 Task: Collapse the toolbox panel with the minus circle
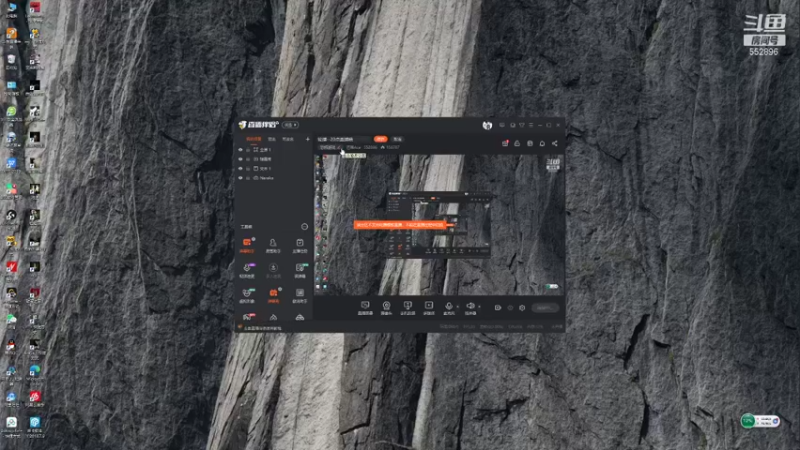tap(305, 227)
